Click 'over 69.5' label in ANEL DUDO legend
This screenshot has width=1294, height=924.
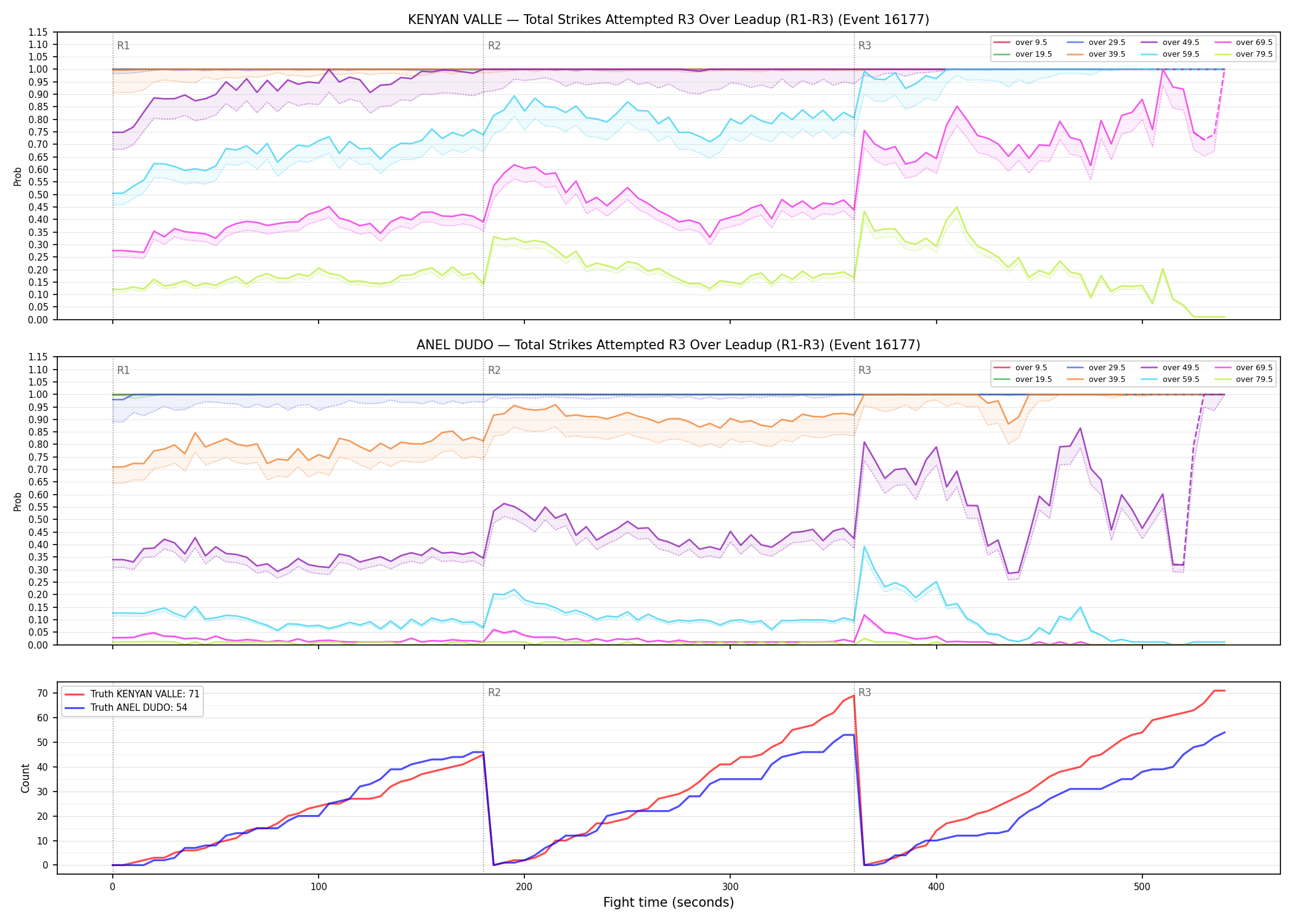pyautogui.click(x=1254, y=368)
